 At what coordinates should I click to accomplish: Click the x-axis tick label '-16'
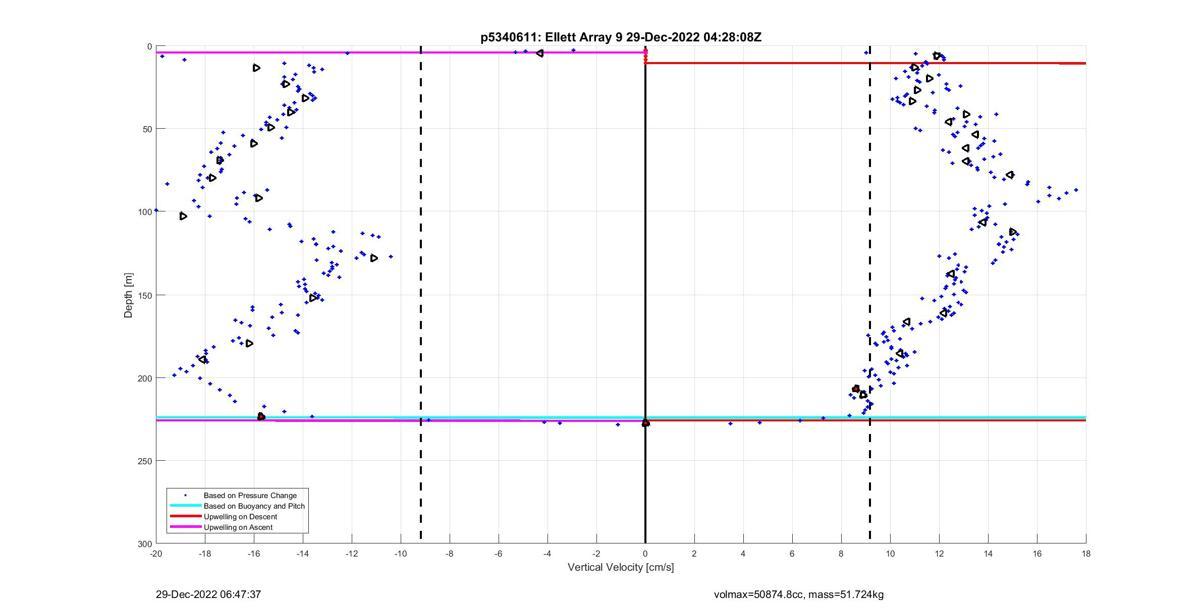pos(254,553)
